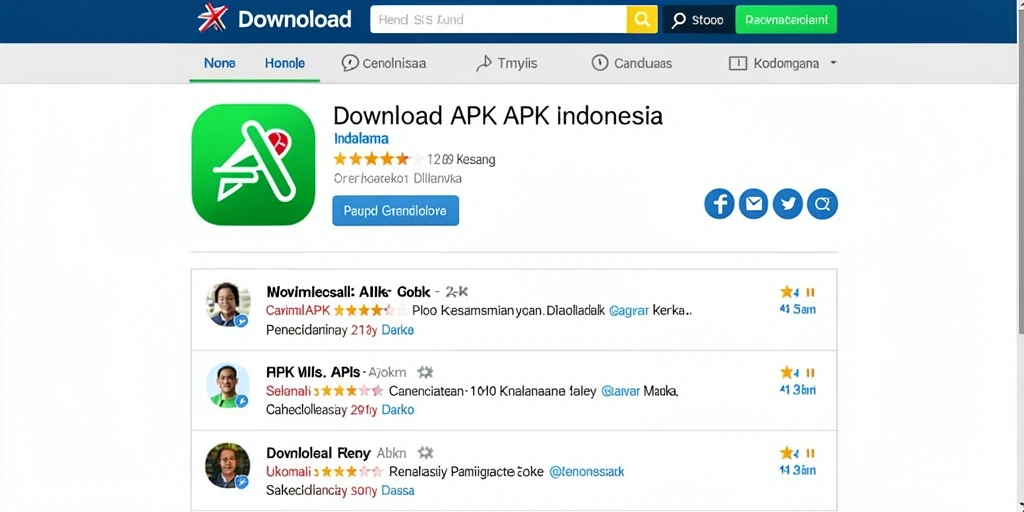Click avatar of the Movimleosall reviewer
This screenshot has height=512, width=1024.
(228, 304)
